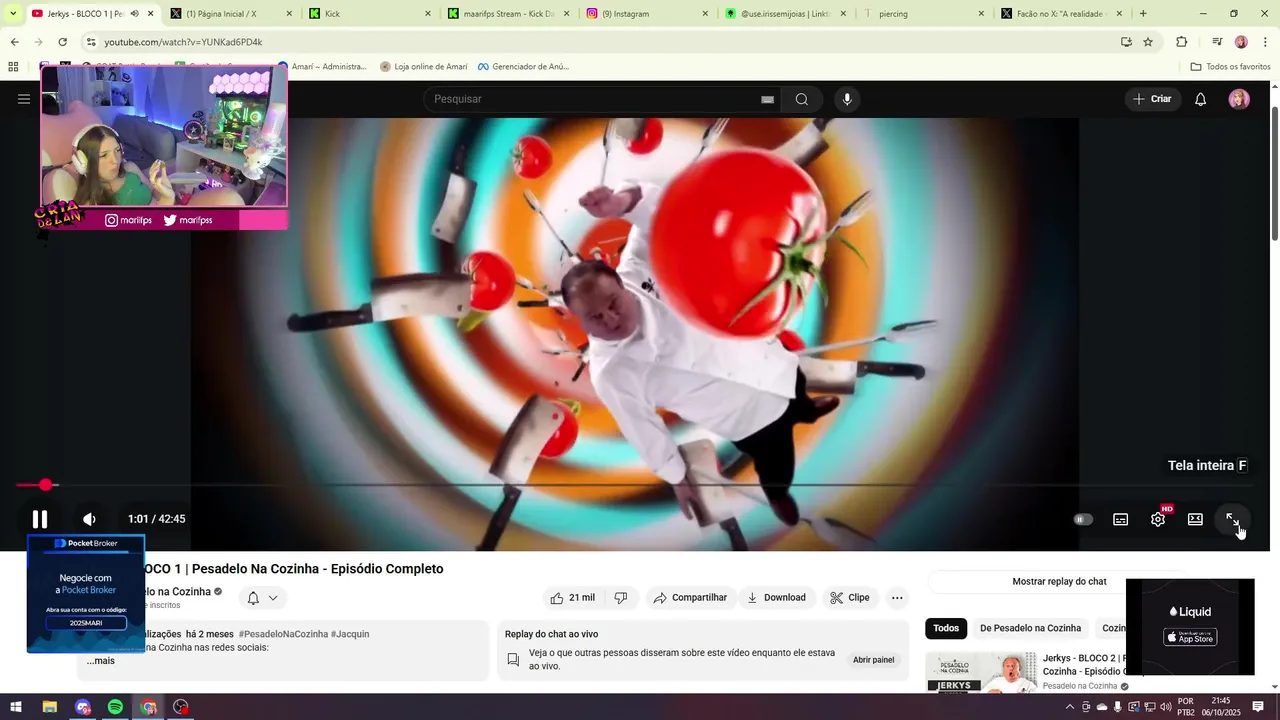Open channel notification bell dropdown
The height and width of the screenshot is (720, 1280).
coord(262,598)
